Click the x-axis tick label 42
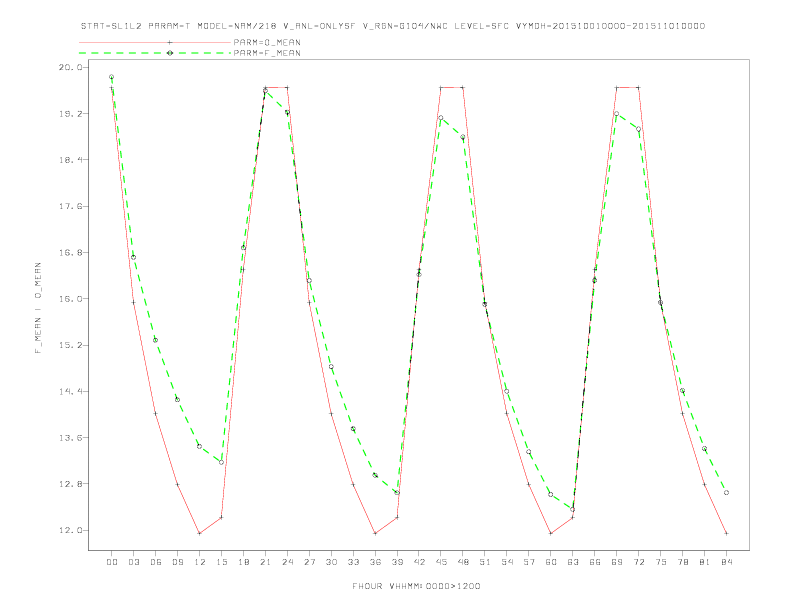This screenshot has width=792, height=612. click(x=419, y=562)
